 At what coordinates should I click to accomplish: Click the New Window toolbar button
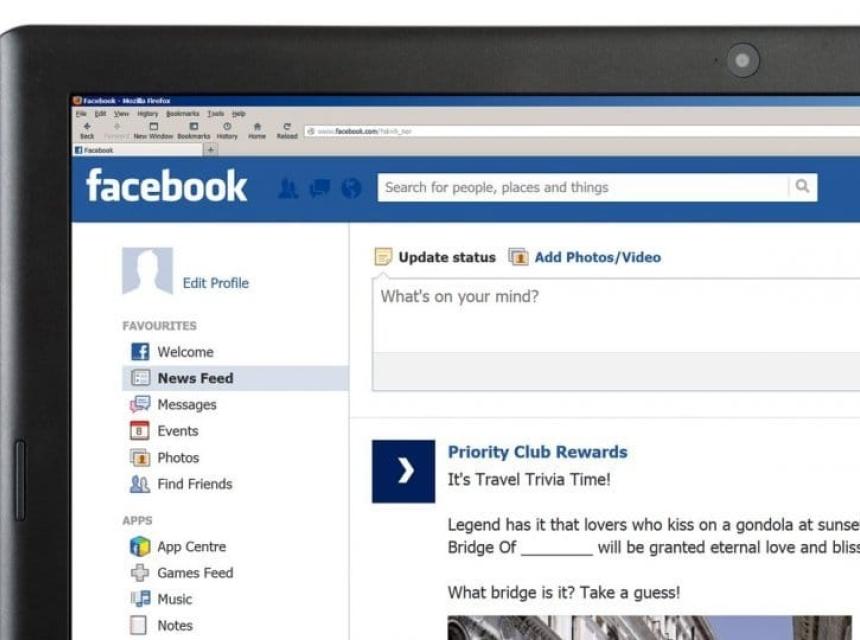tap(153, 130)
